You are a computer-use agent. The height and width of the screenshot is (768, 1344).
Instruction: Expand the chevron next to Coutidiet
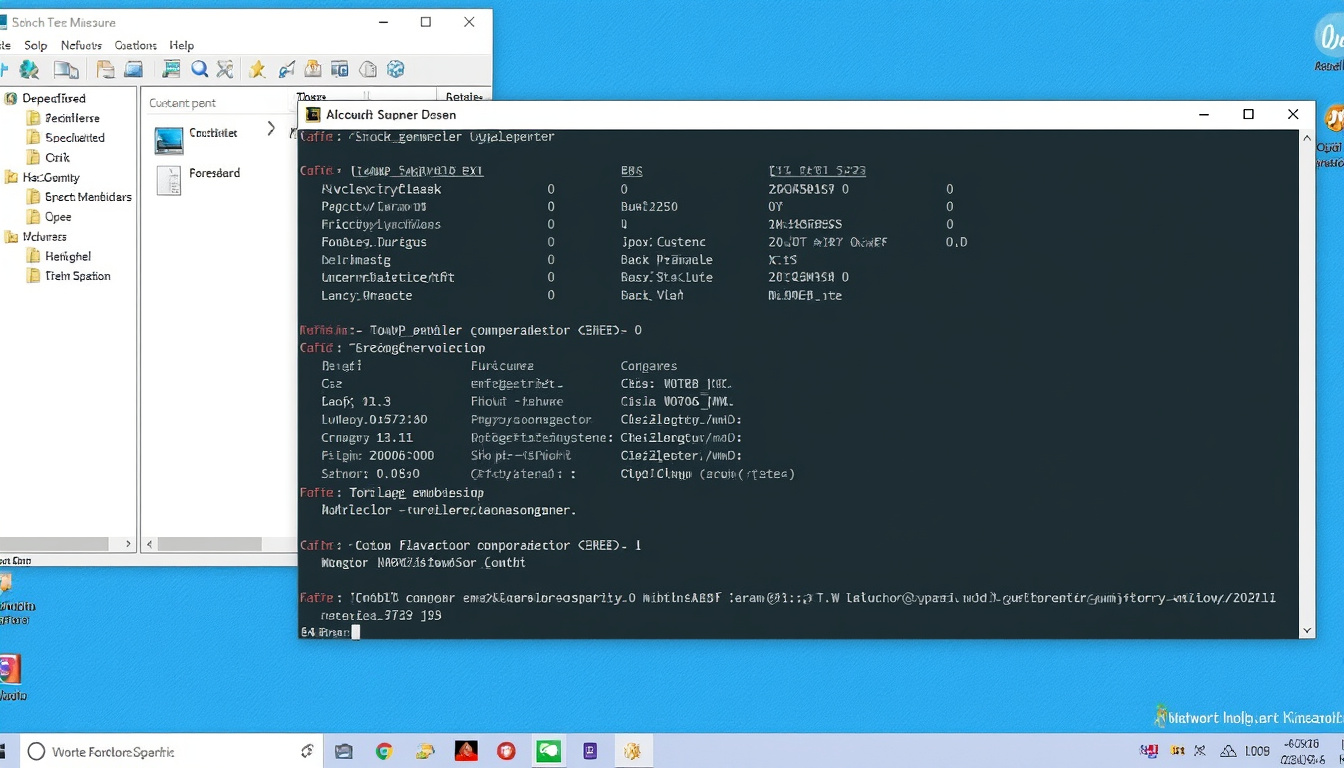271,129
